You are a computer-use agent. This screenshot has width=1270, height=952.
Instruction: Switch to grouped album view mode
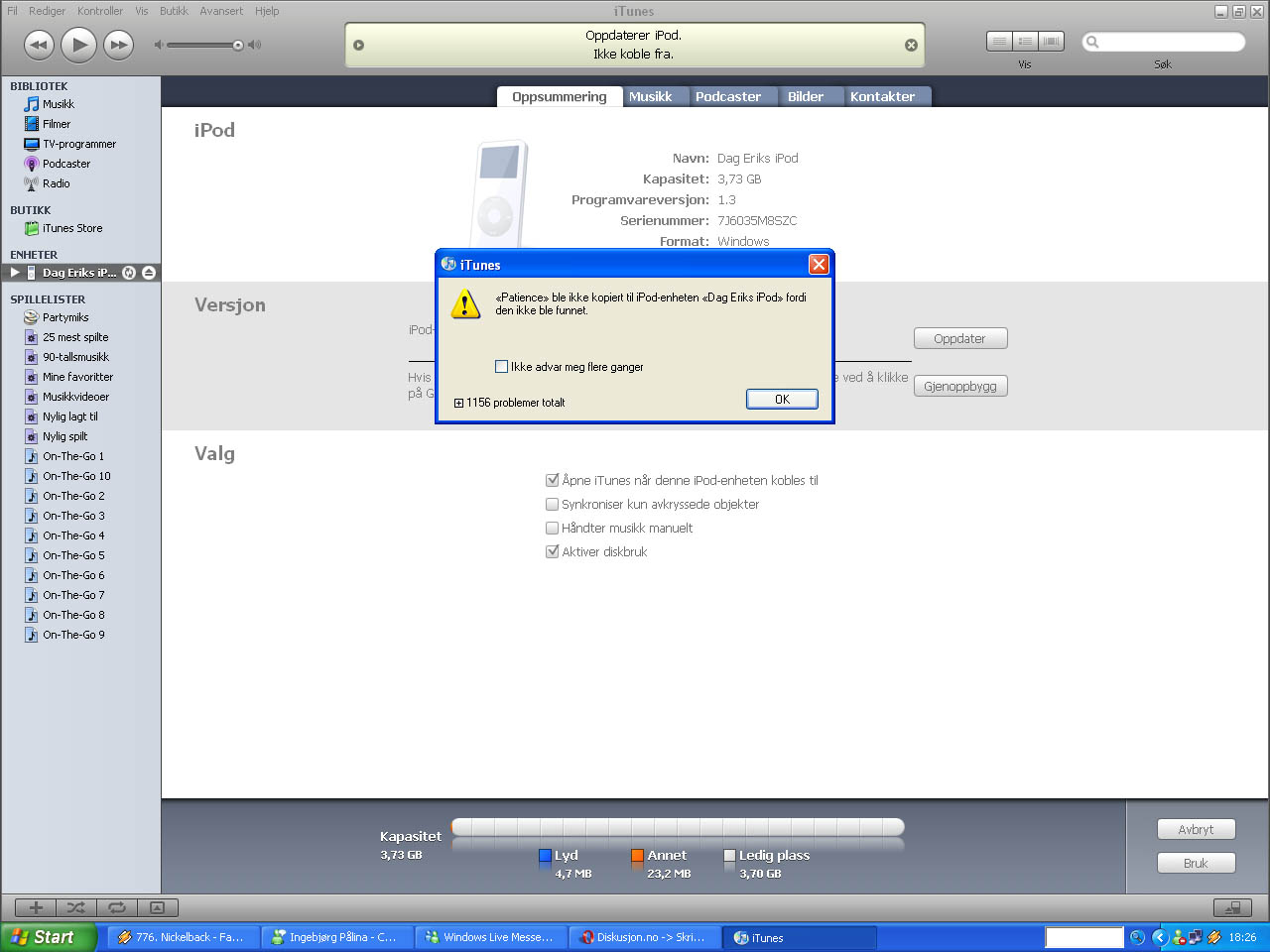1025,41
